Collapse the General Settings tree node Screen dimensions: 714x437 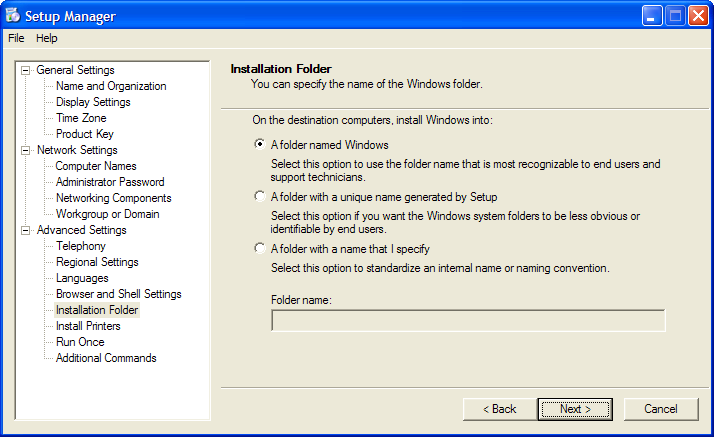point(26,70)
